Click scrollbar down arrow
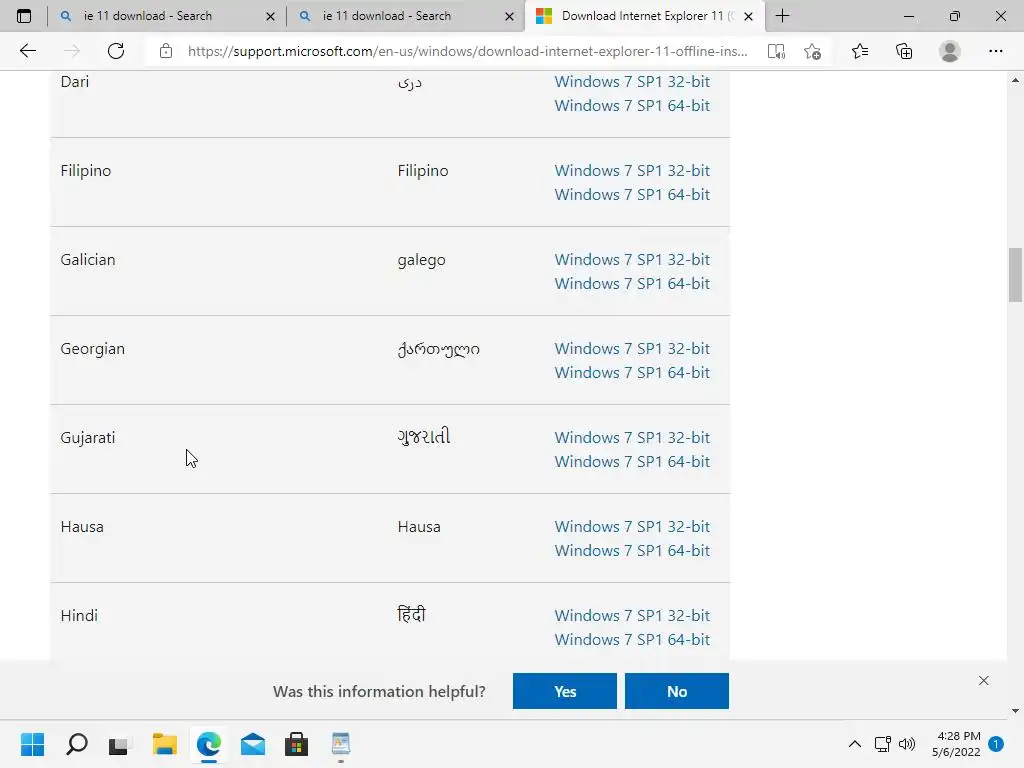Screen dimensions: 1024x768 click(1015, 711)
